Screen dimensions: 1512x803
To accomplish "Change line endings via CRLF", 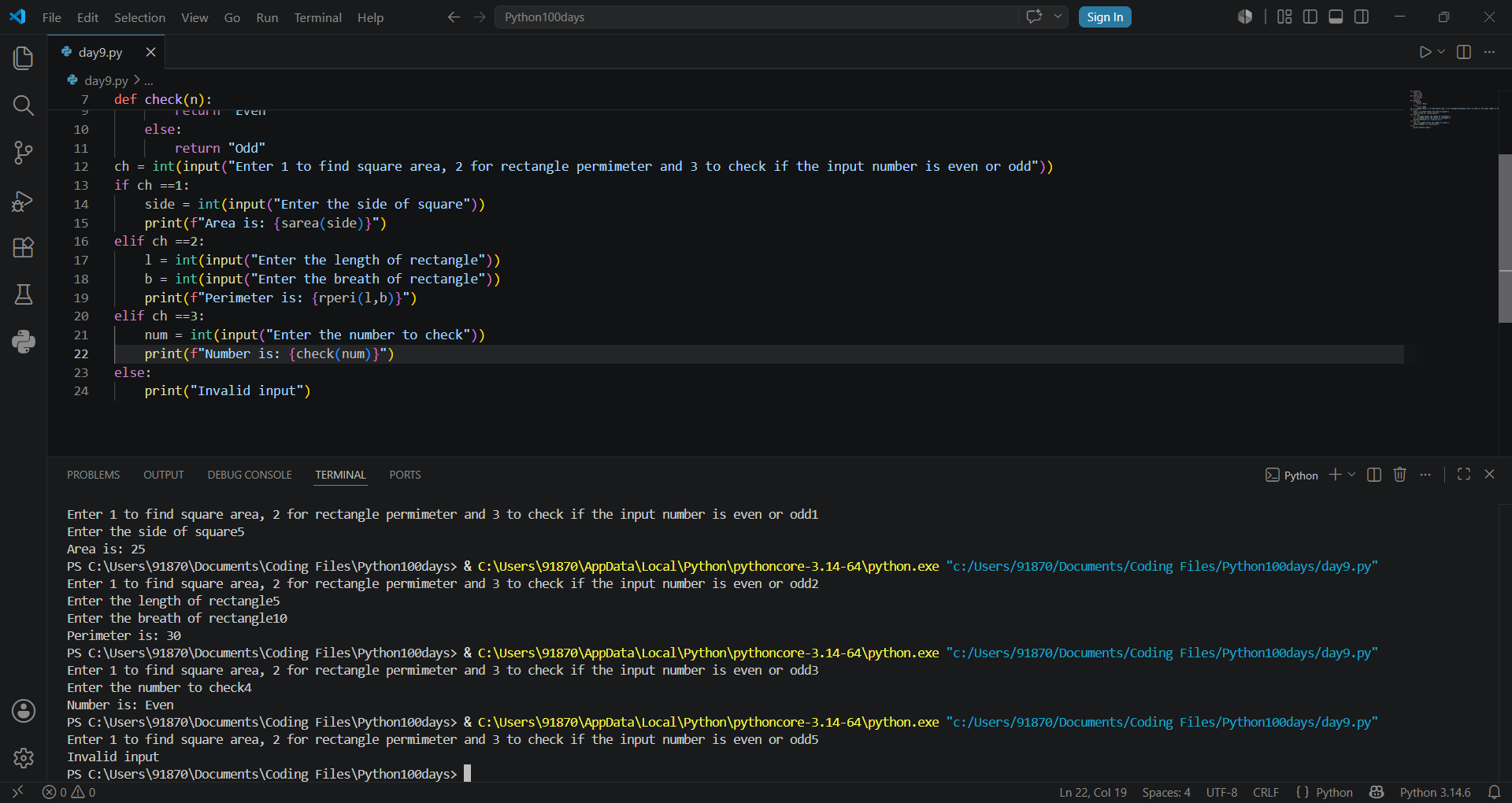I will (1266, 793).
